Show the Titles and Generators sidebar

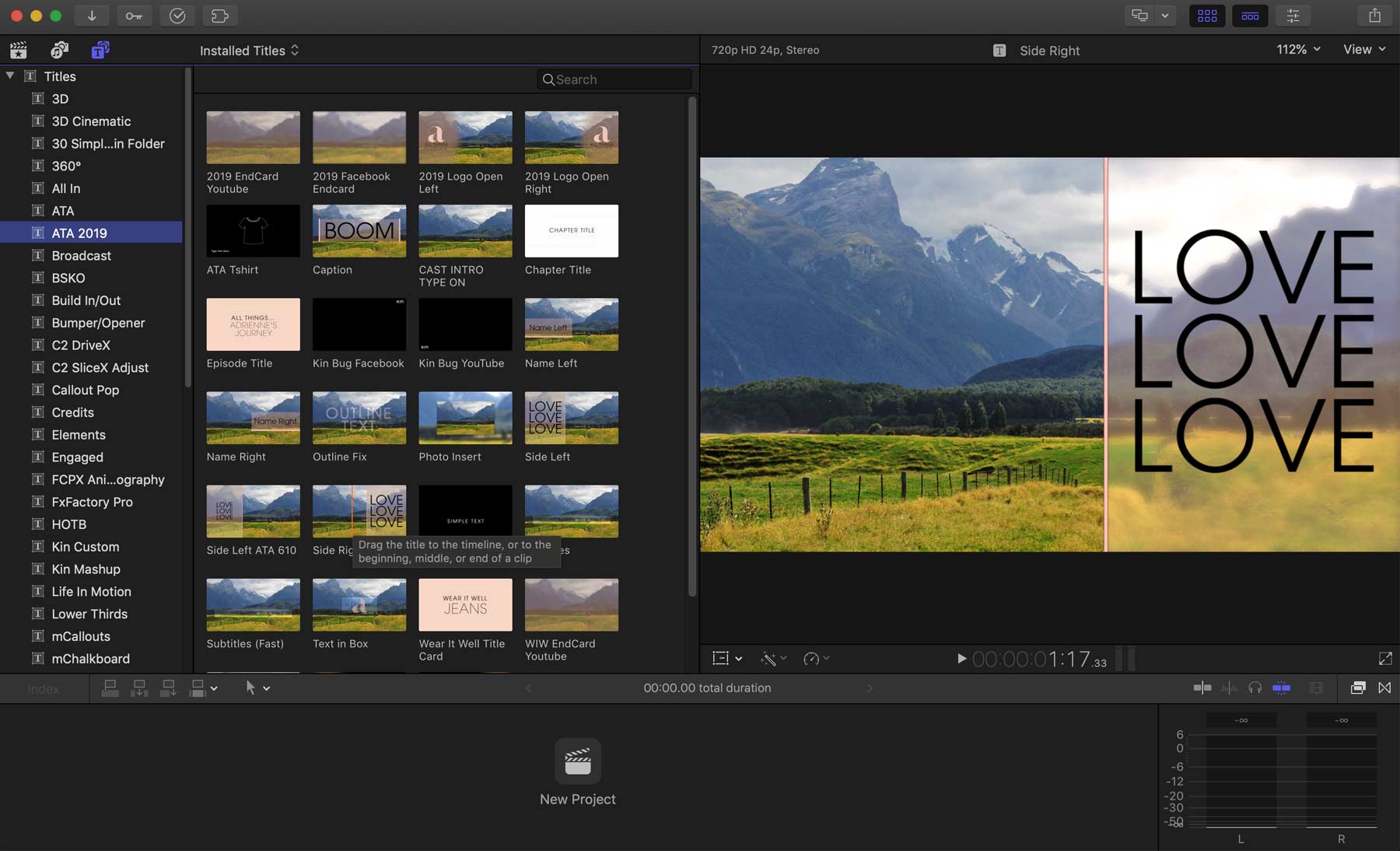(x=100, y=51)
